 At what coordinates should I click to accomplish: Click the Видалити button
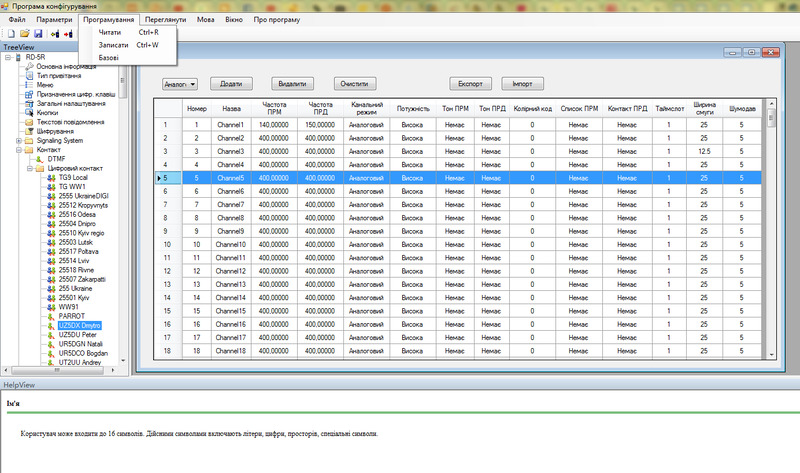[292, 84]
